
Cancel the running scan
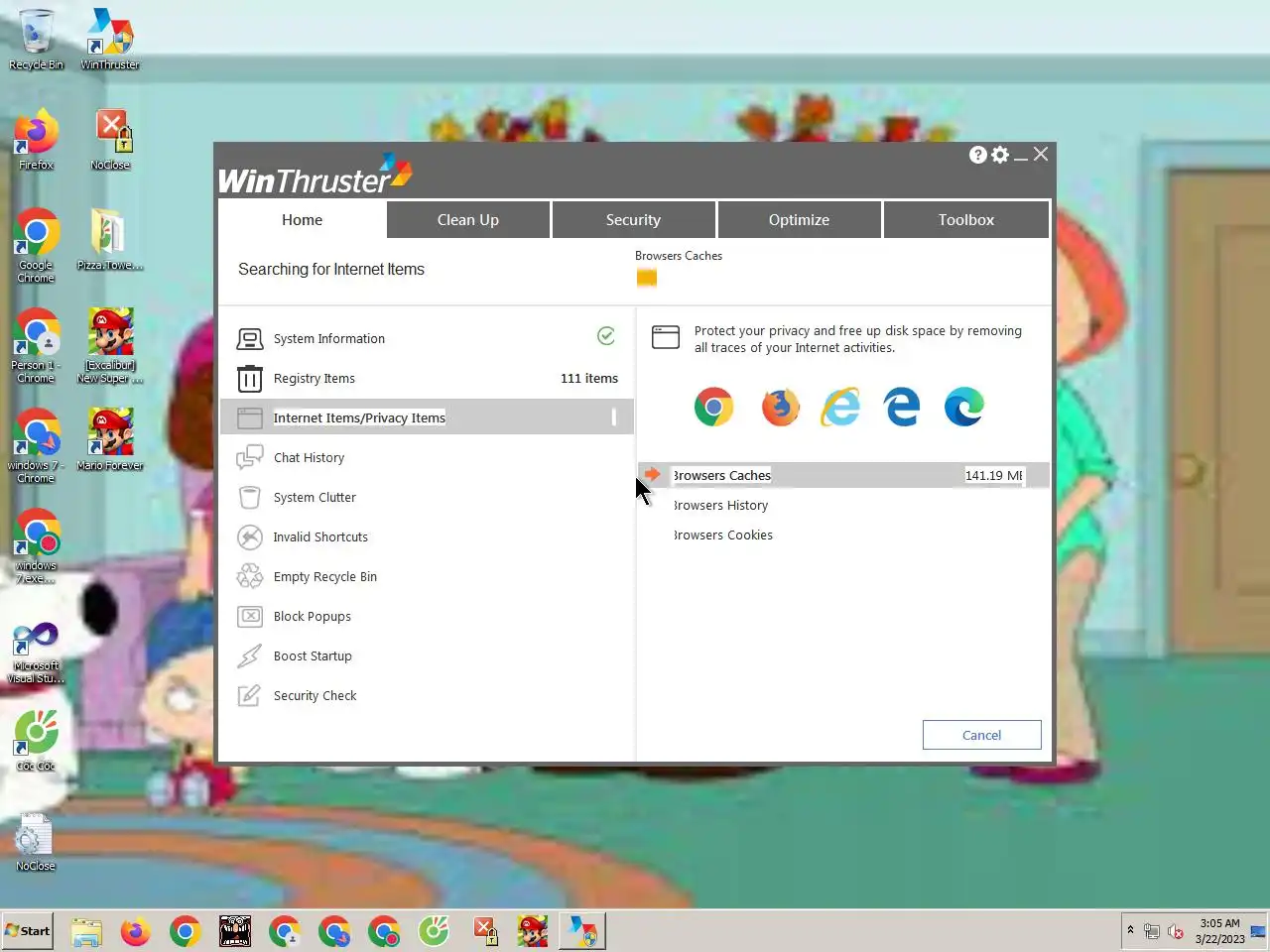[981, 735]
